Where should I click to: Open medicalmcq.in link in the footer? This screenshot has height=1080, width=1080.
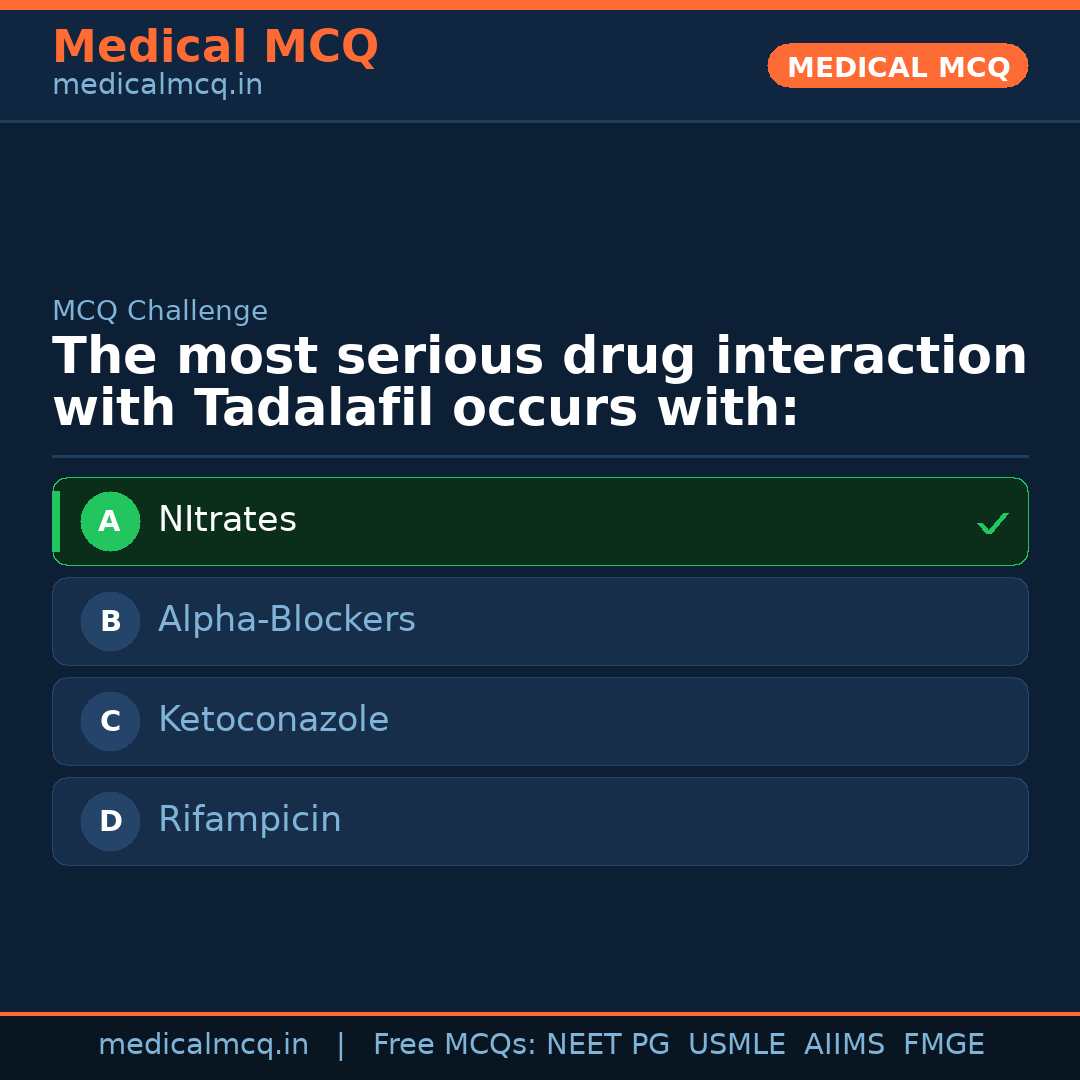click(x=203, y=1045)
